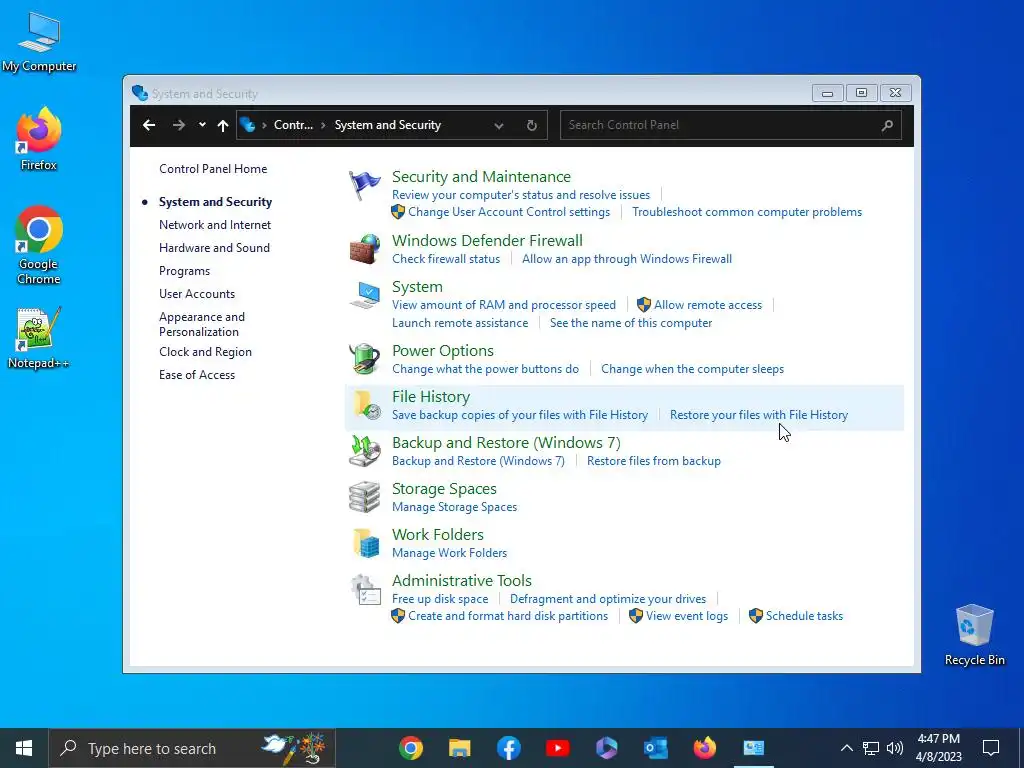Select the Notepad++ desktop shortcut
The image size is (1024, 768).
coord(39,338)
